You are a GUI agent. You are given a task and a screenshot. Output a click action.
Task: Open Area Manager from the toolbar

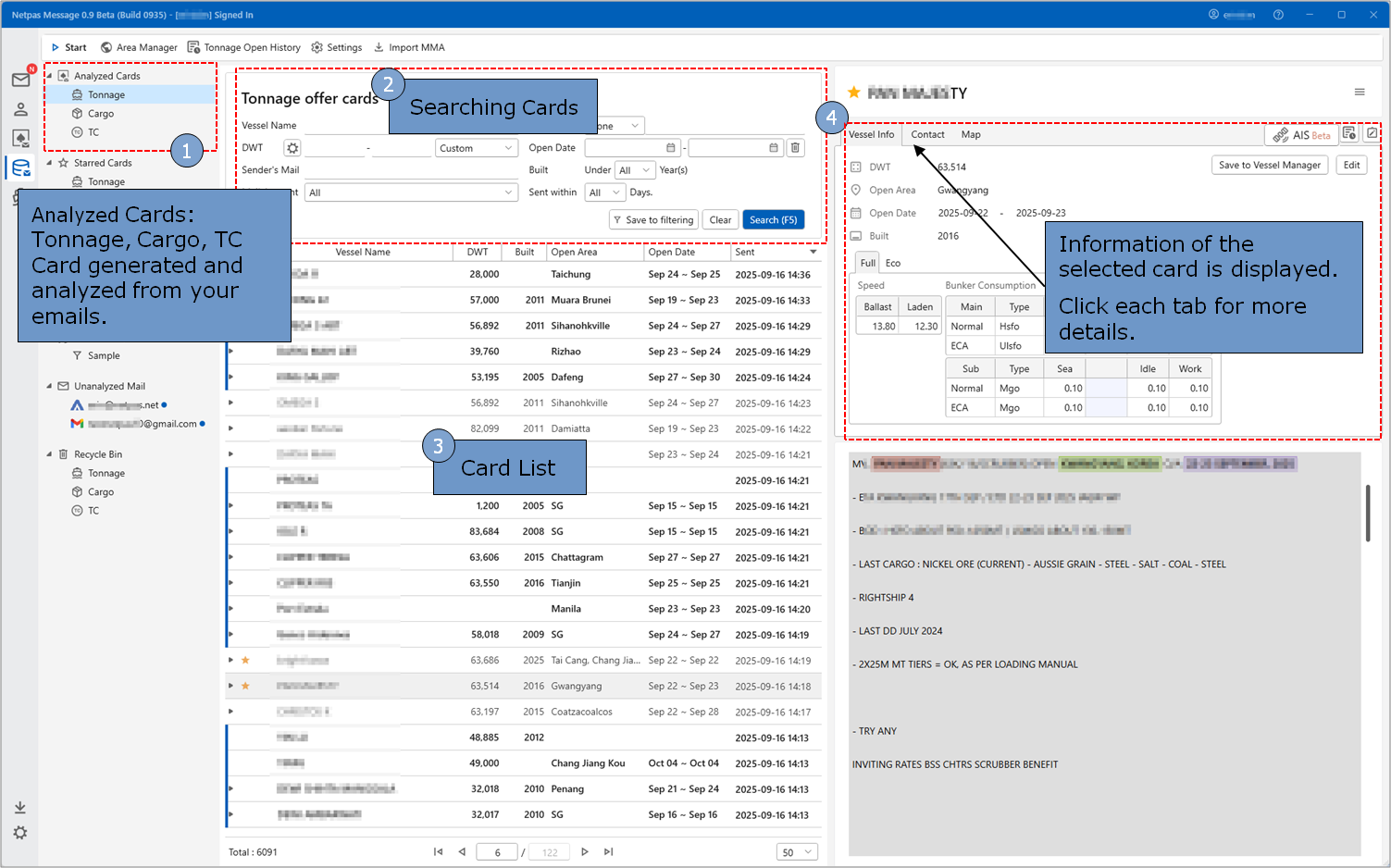(139, 47)
